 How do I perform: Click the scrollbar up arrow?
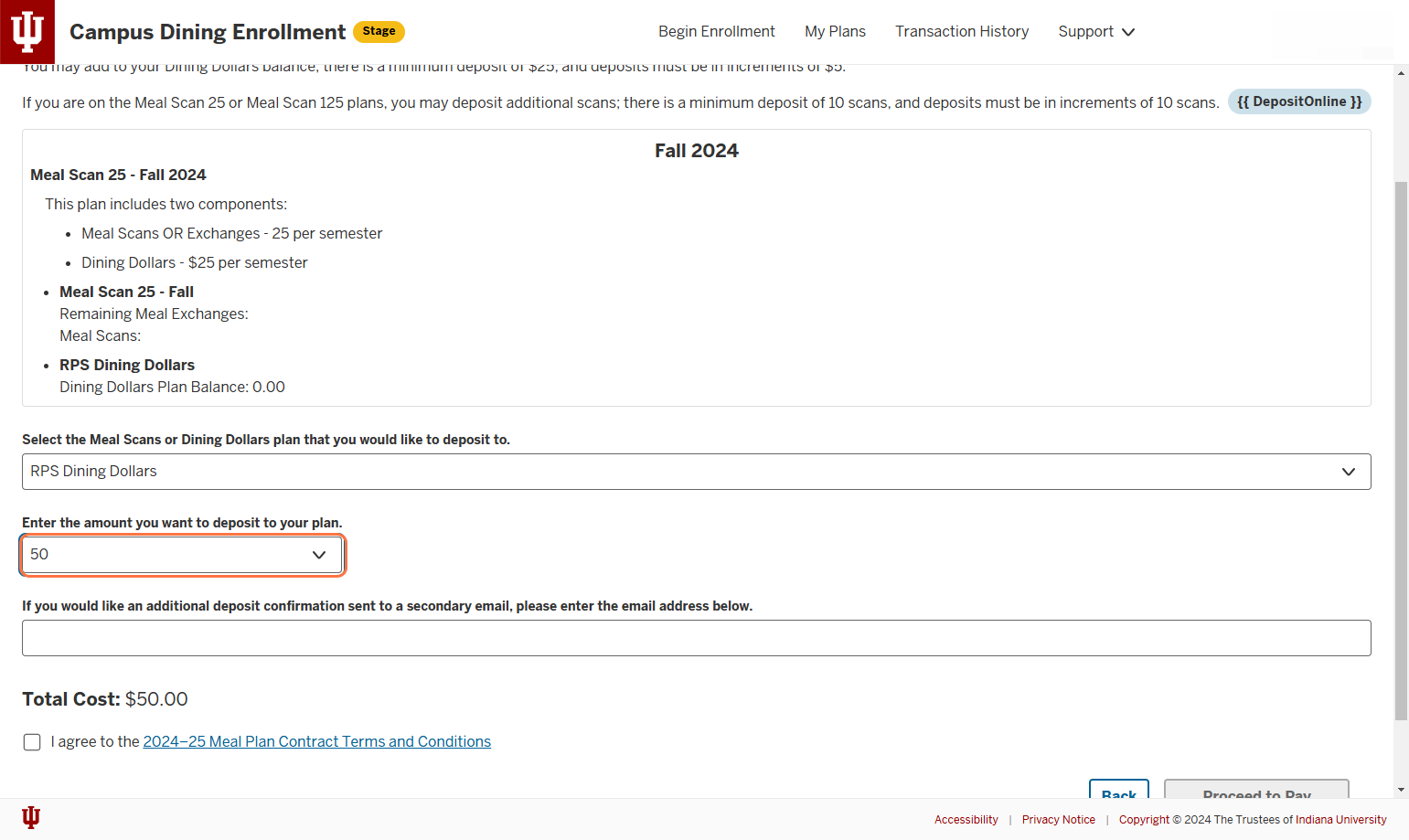(1401, 72)
